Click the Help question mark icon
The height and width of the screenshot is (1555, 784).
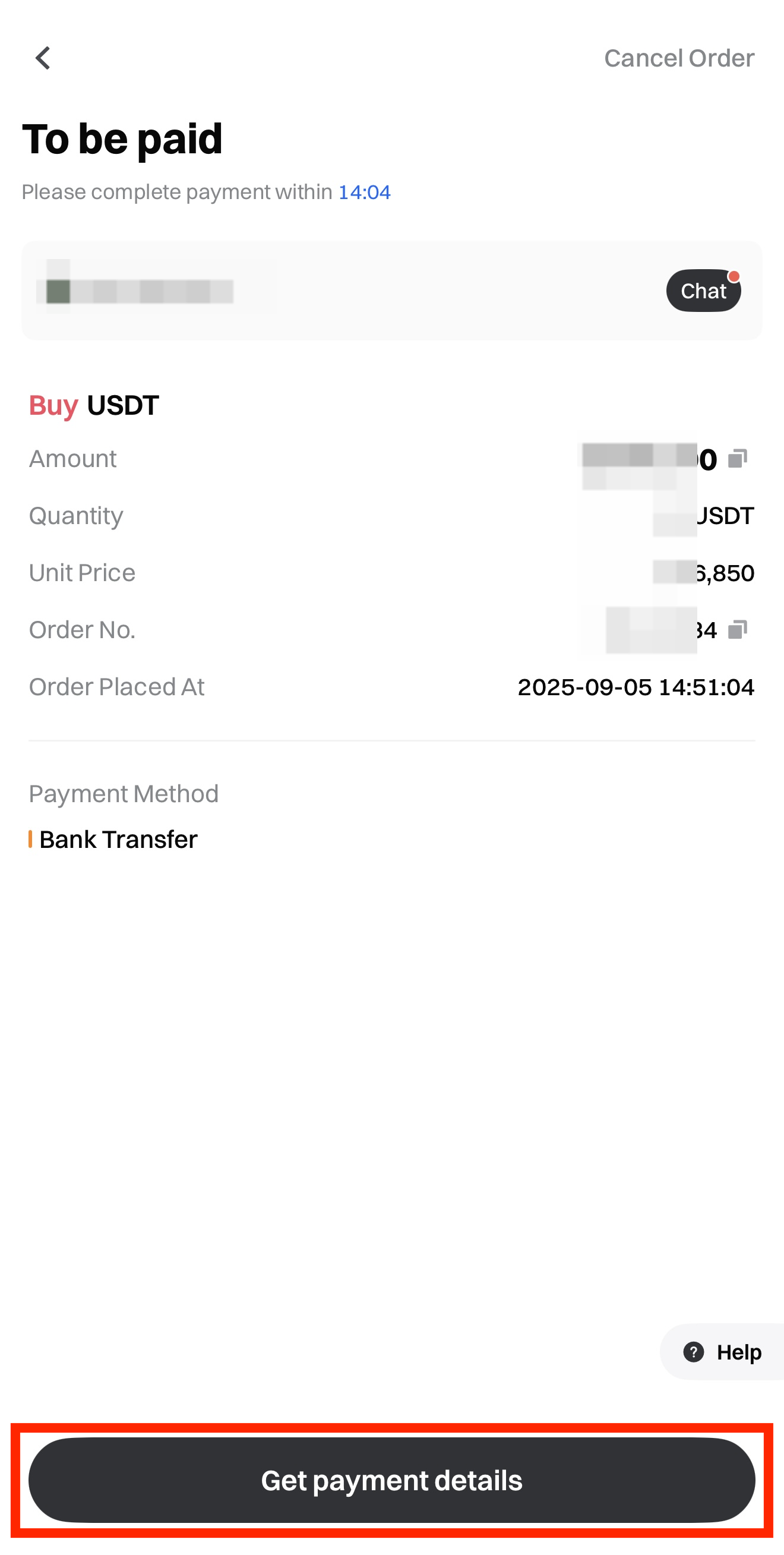(x=694, y=1352)
